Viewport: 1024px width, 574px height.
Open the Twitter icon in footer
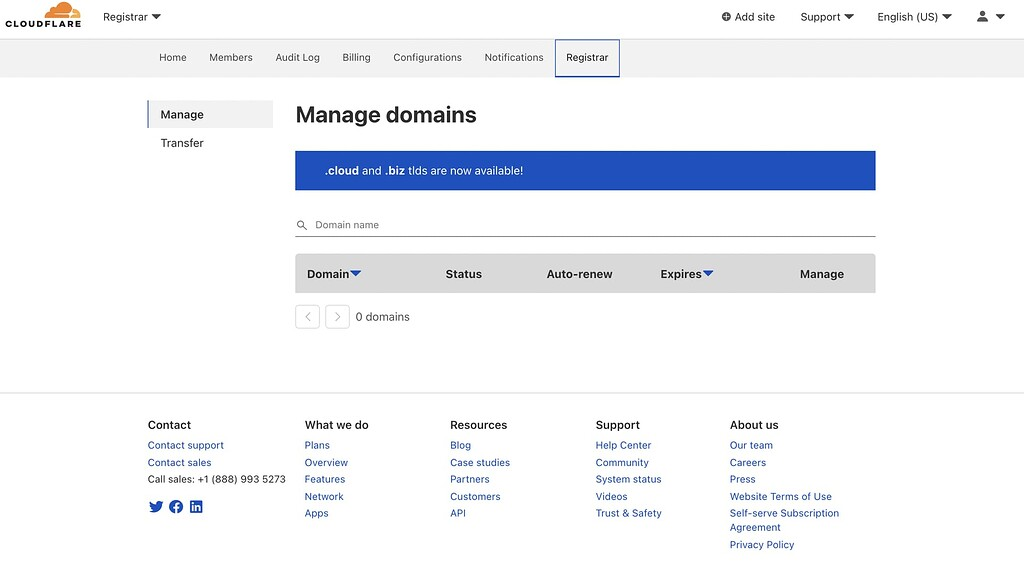point(155,507)
